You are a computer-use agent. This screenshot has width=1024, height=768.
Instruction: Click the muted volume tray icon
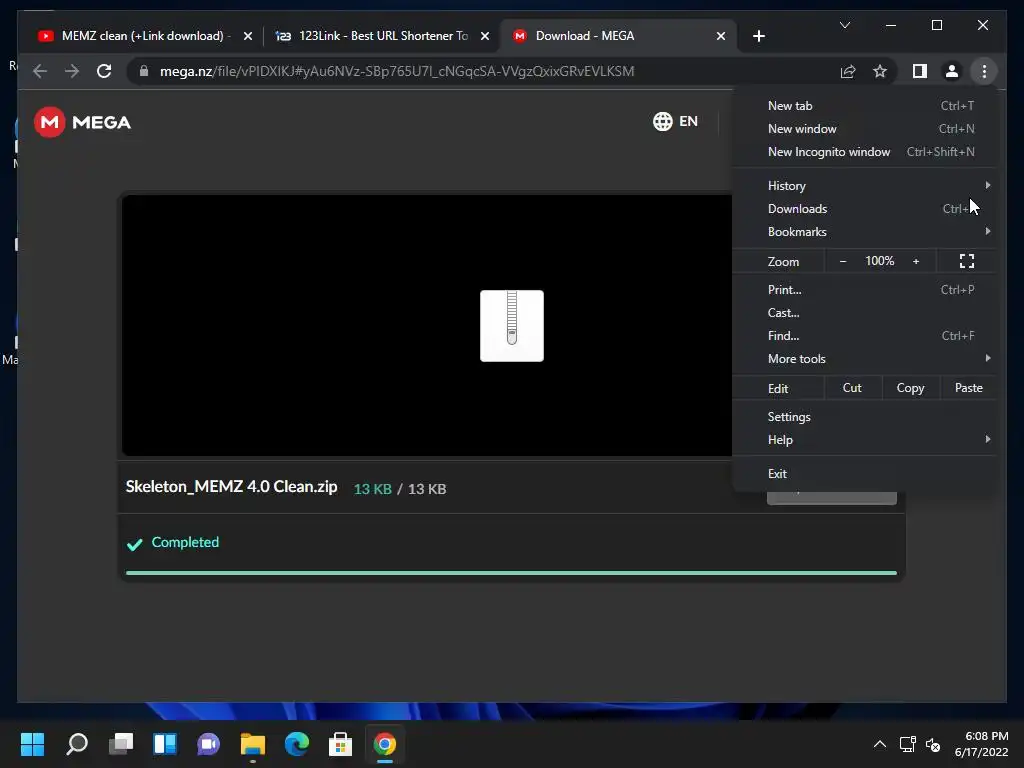[933, 744]
